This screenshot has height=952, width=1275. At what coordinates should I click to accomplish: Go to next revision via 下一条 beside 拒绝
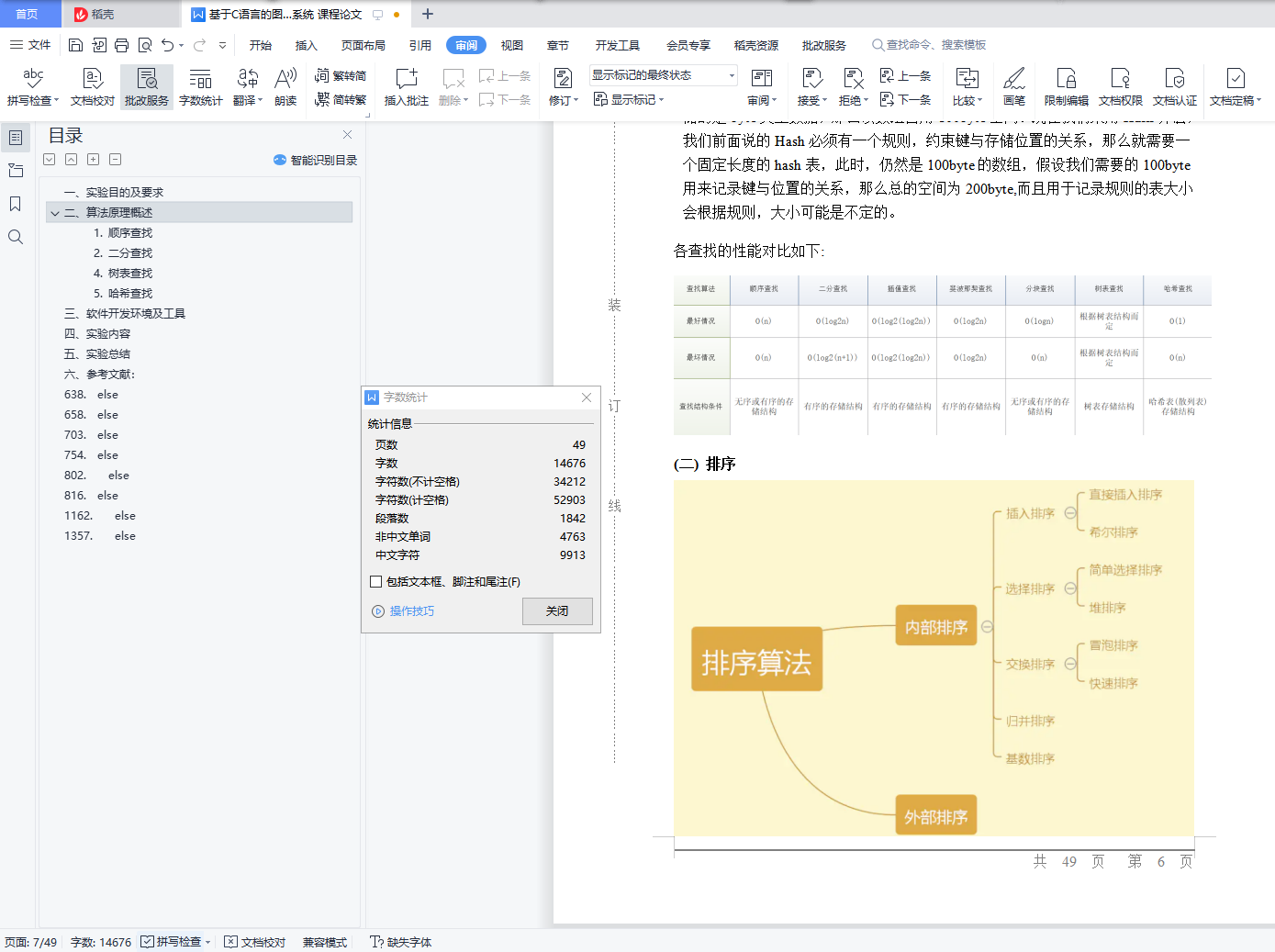(905, 99)
